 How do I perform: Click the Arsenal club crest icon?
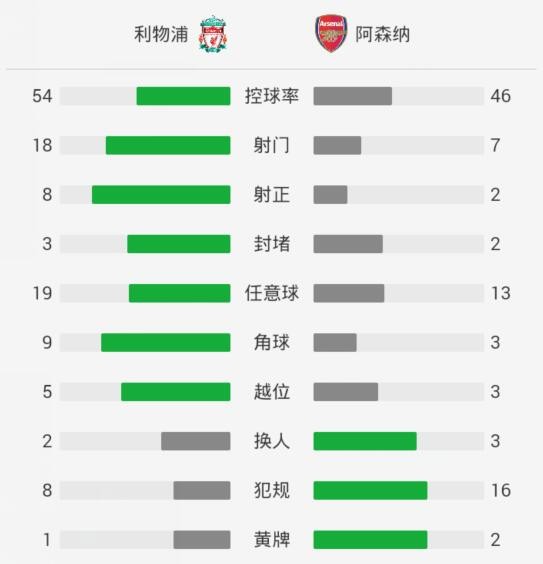(331, 33)
